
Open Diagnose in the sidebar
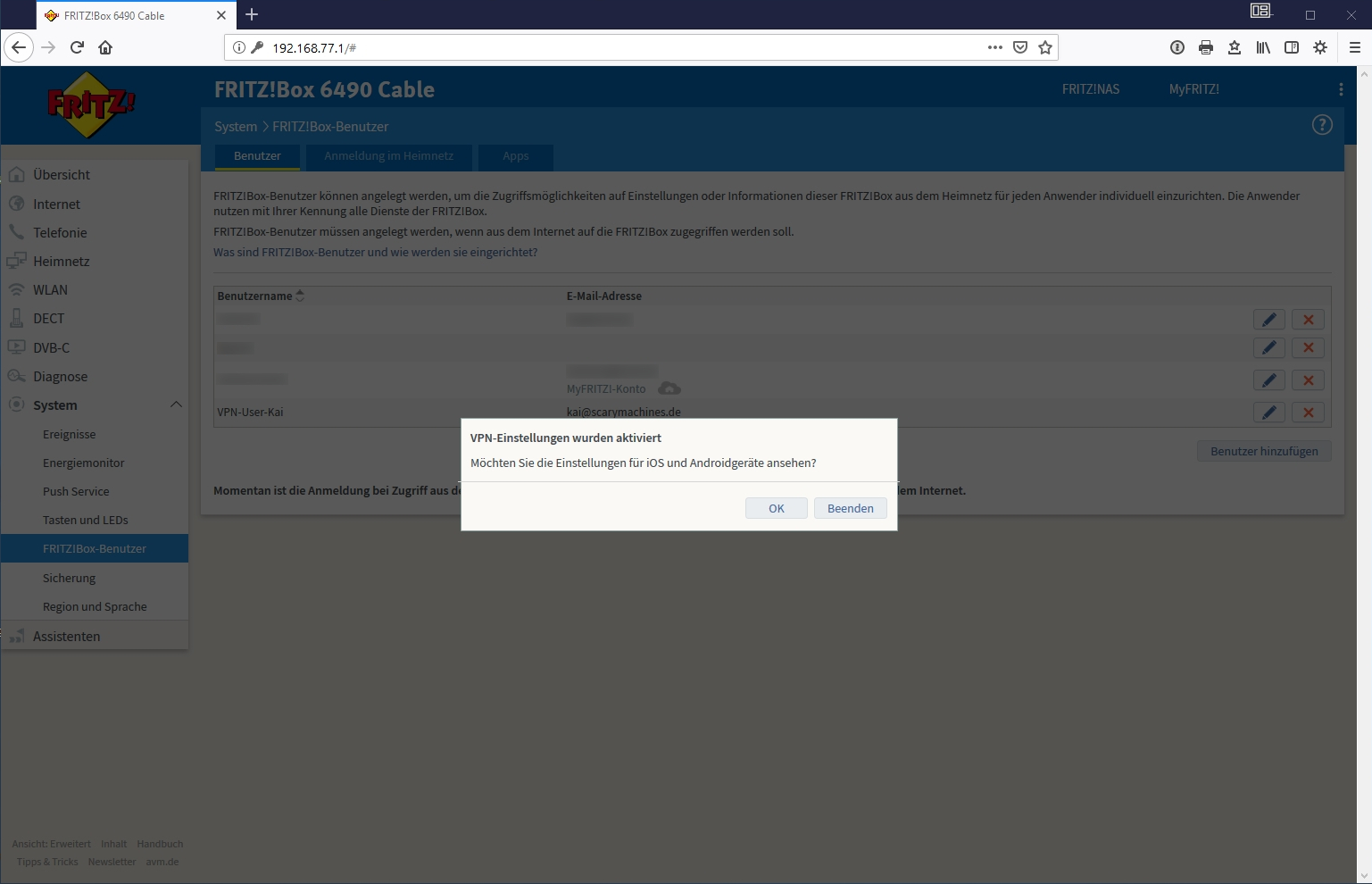click(x=95, y=376)
